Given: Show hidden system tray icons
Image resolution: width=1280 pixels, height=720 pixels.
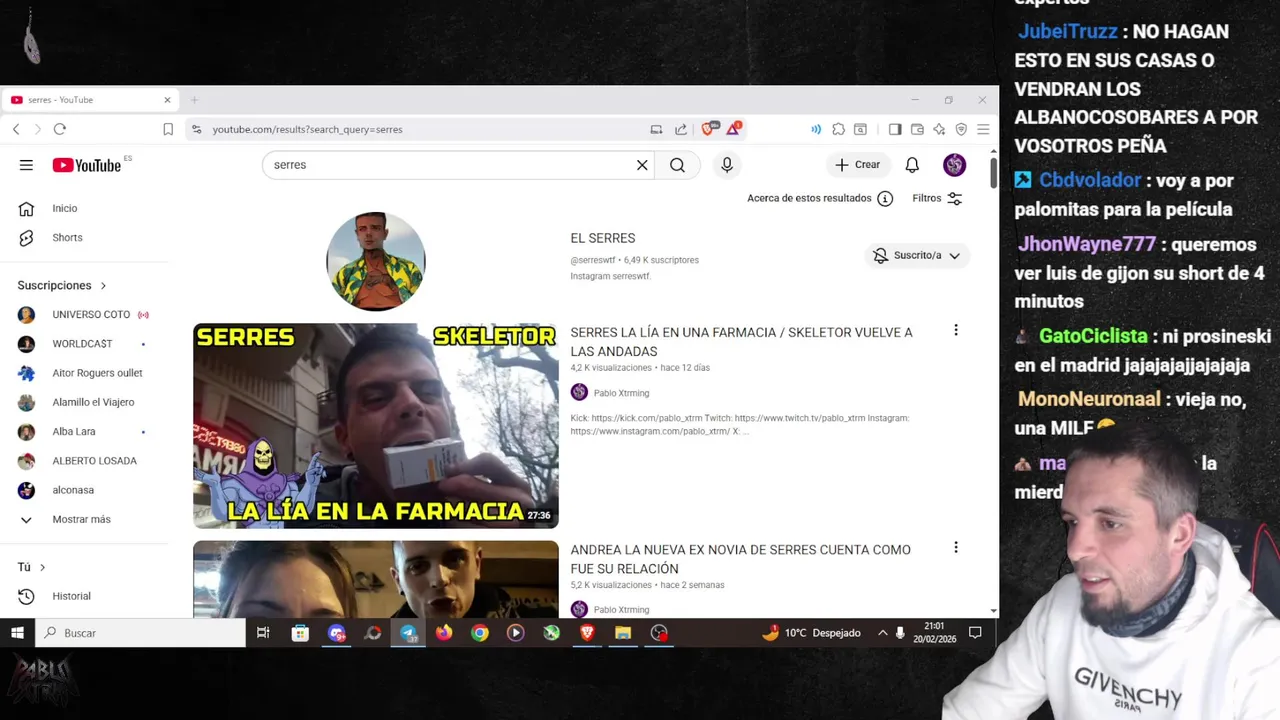Looking at the screenshot, I should pos(882,633).
